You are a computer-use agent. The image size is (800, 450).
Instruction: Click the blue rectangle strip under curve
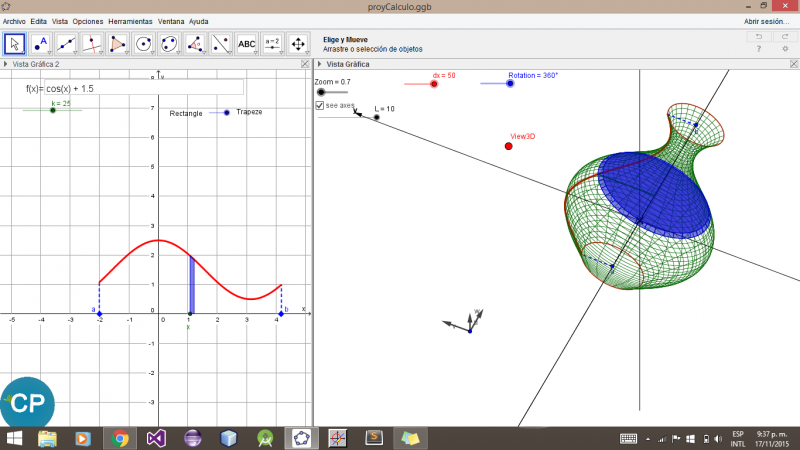pos(192,285)
